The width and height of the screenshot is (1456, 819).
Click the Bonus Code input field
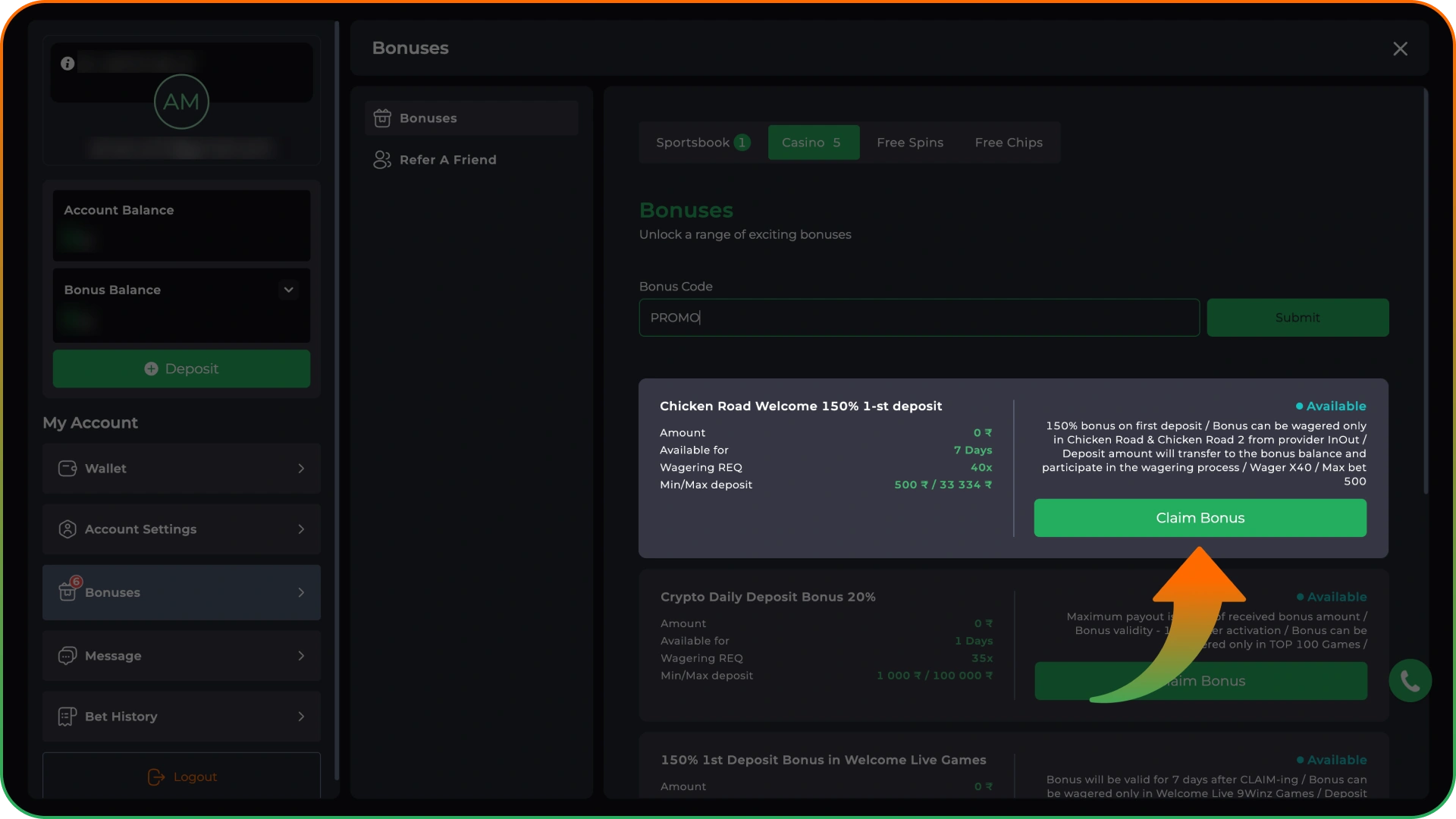(919, 318)
